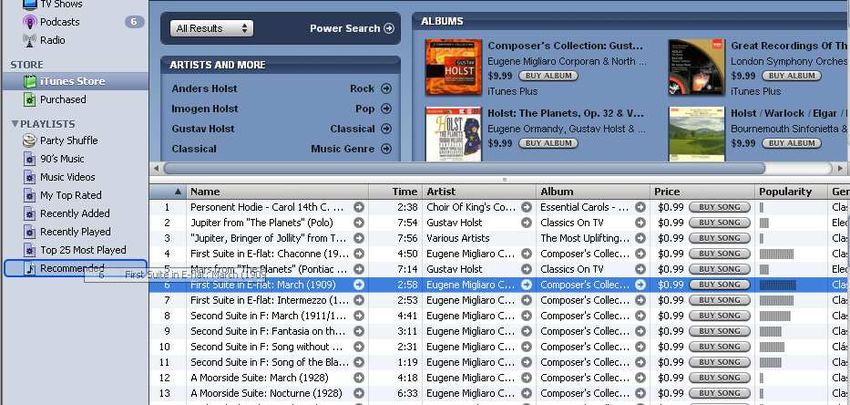Viewport: 850px width, 405px height.
Task: Go to Classical Music Genre arrow
Action: click(386, 149)
